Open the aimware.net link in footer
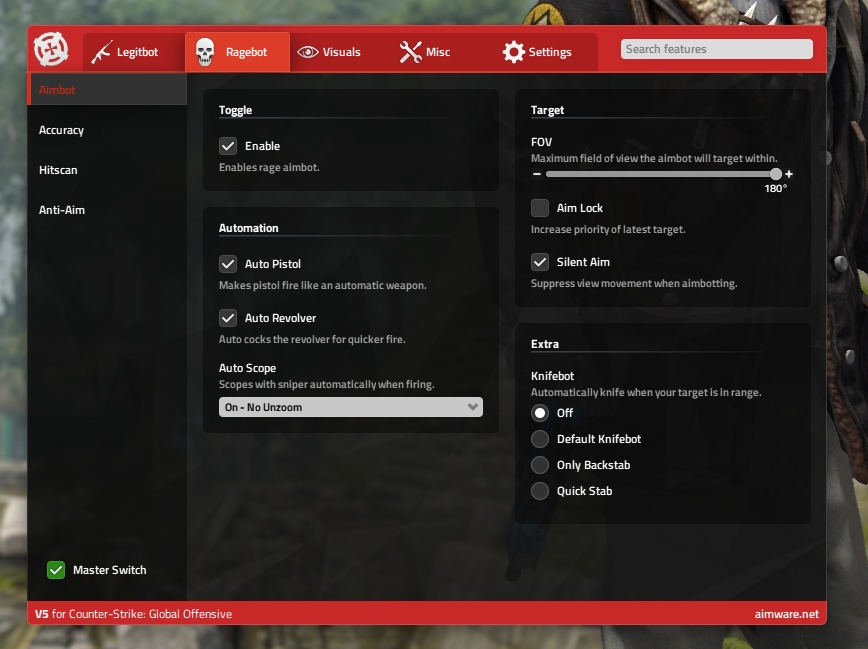The width and height of the screenshot is (868, 649). point(787,614)
